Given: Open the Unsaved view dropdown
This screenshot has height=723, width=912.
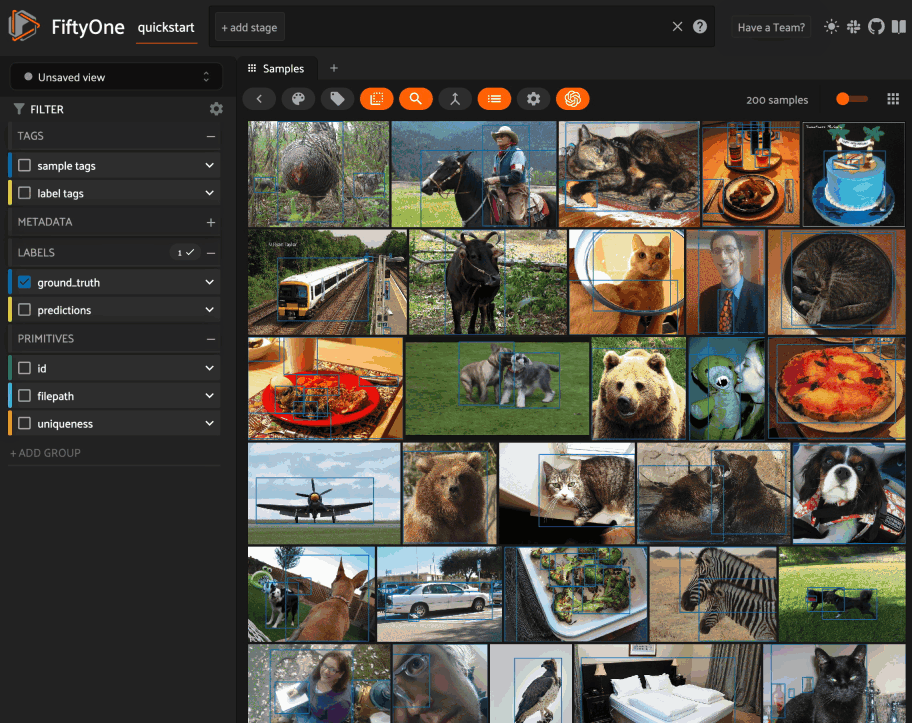Looking at the screenshot, I should click(x=115, y=76).
